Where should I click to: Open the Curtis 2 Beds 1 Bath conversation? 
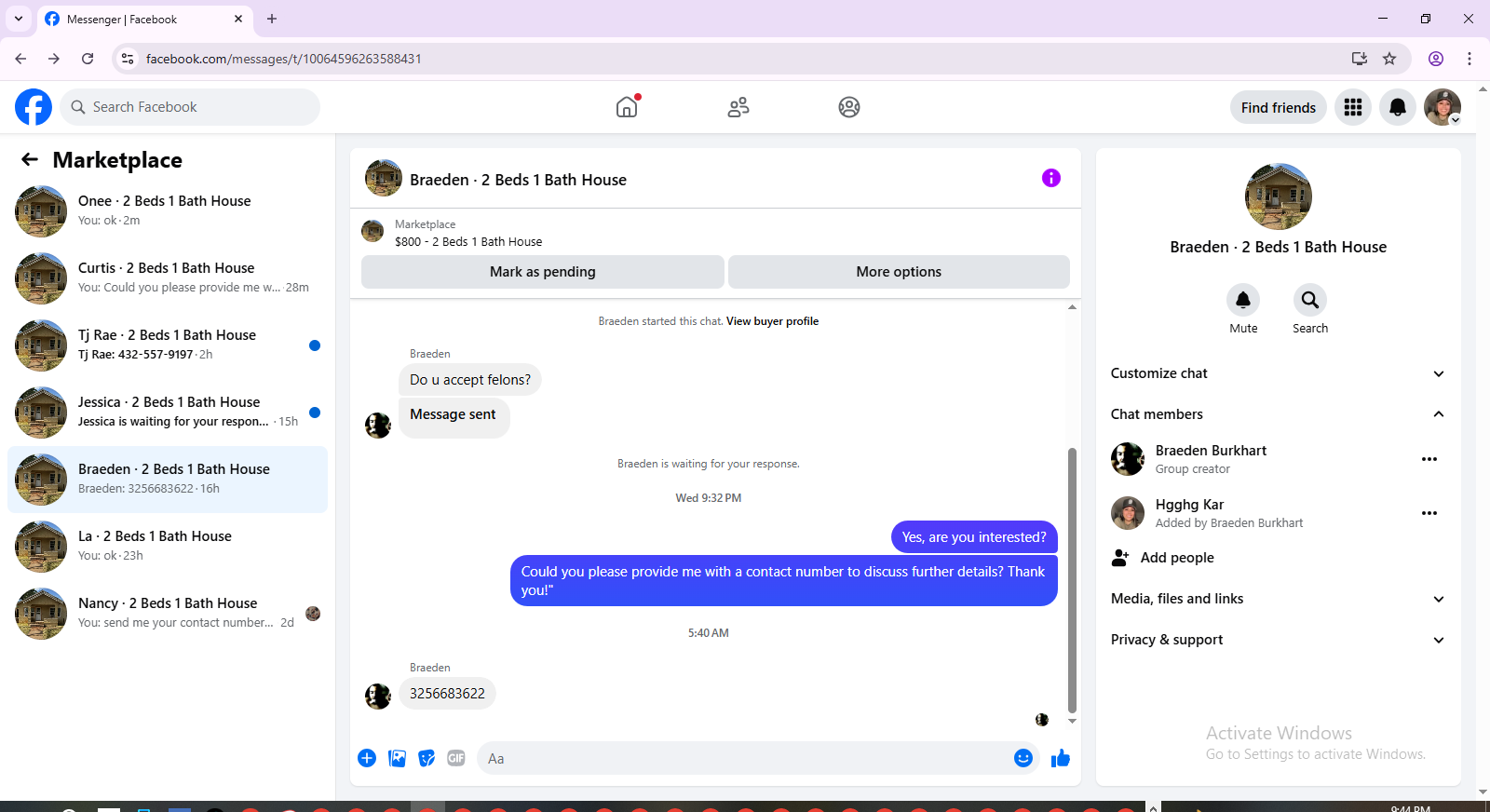click(168, 278)
